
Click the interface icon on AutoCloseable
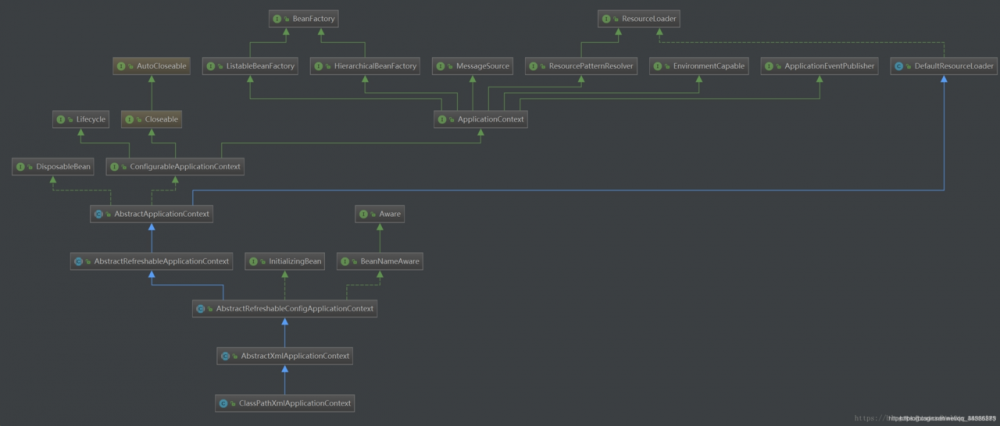point(121,66)
